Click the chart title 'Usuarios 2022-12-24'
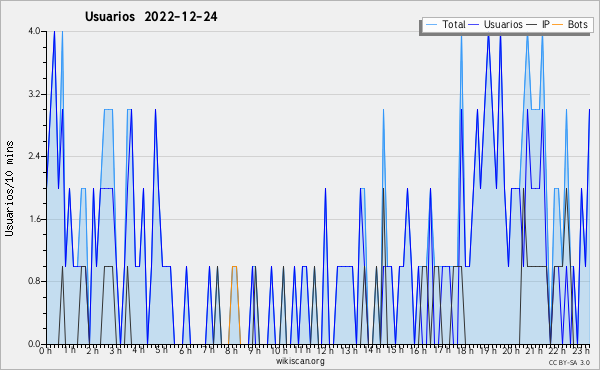 [151, 17]
